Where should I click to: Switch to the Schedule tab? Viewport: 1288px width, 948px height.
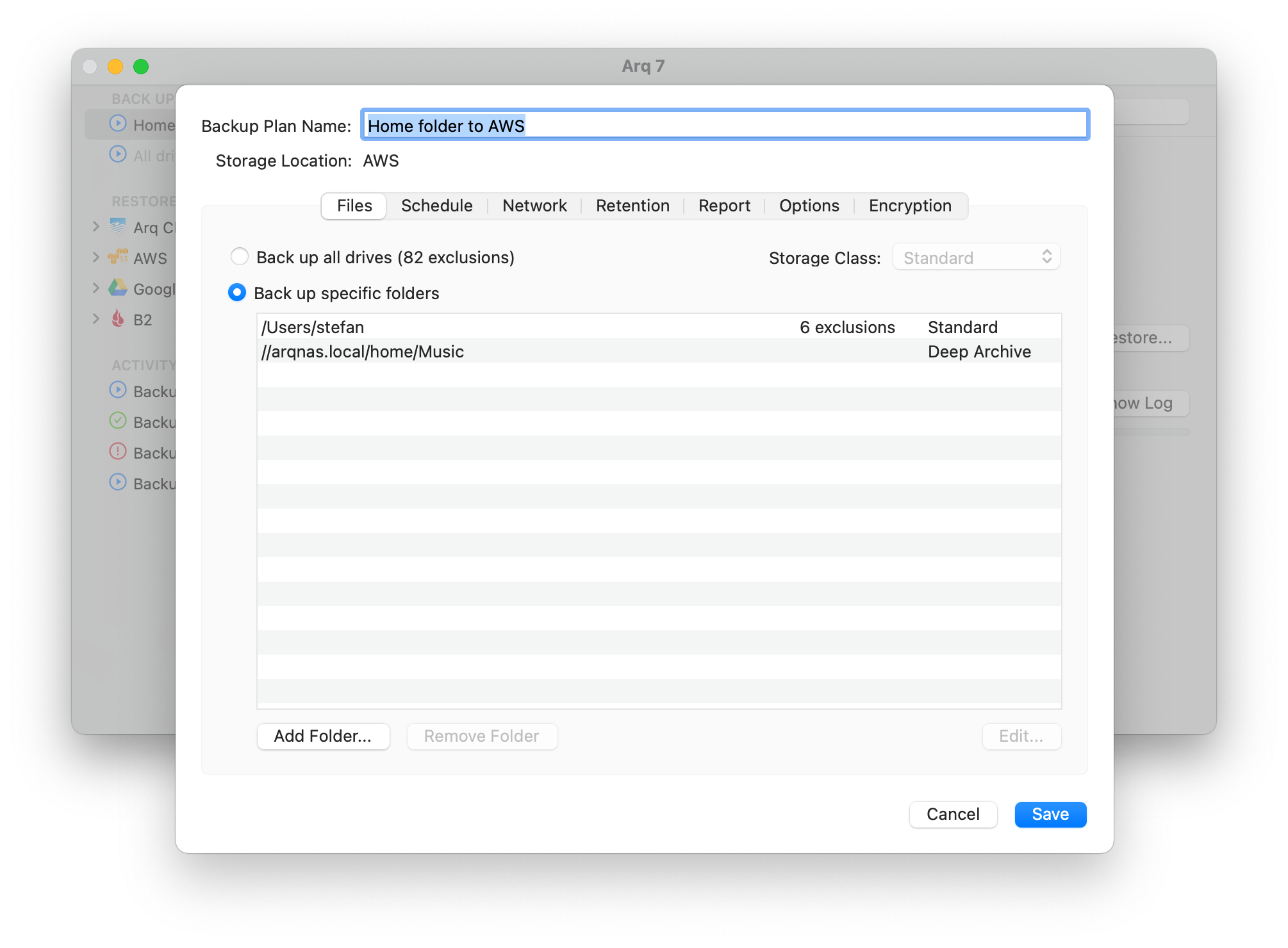pos(436,206)
